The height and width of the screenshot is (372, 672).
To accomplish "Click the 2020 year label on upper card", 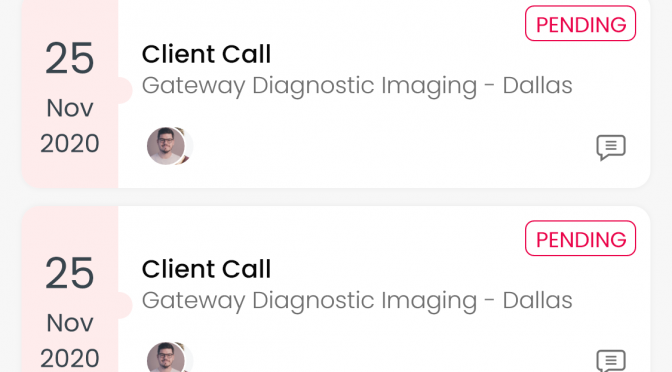I will pyautogui.click(x=70, y=144).
